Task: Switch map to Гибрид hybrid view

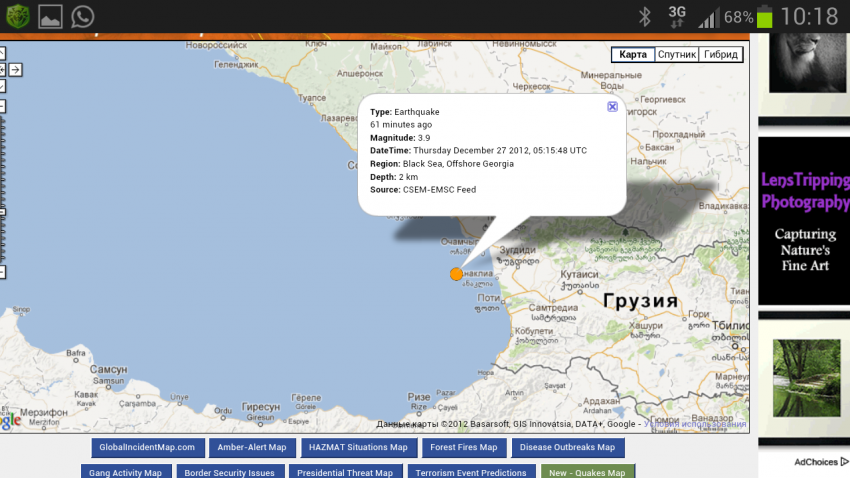Action: point(720,55)
